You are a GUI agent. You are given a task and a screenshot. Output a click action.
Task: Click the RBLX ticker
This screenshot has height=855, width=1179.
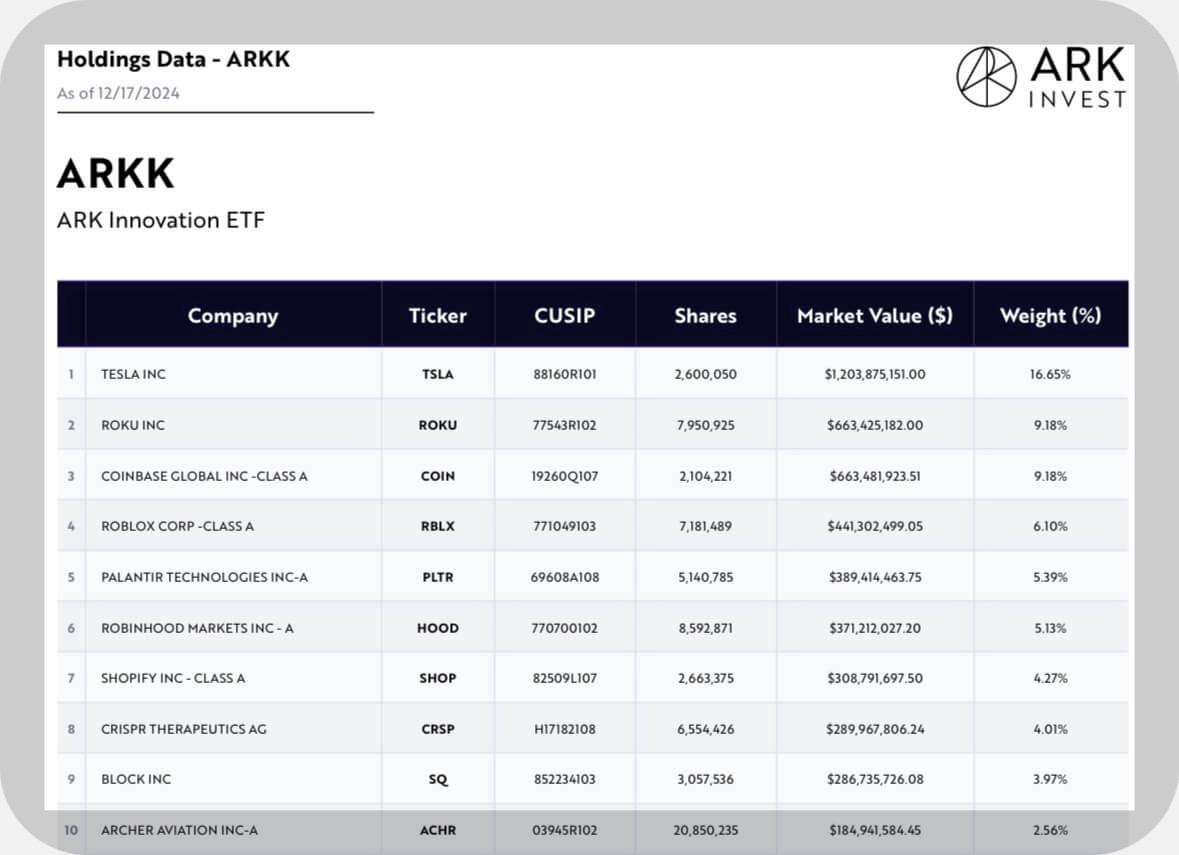438,526
